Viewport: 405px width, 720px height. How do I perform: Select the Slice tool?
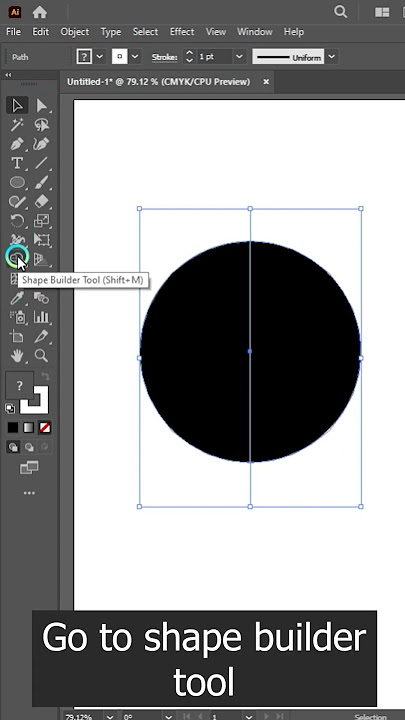[42, 337]
